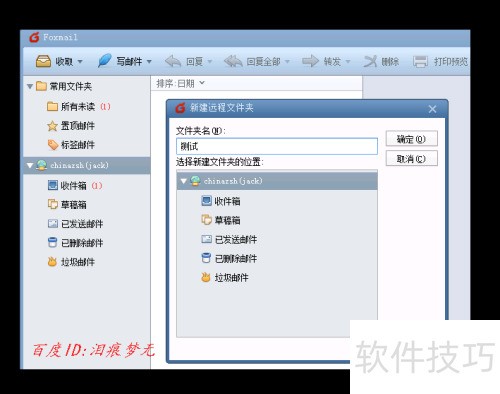Click the 垃圾邮件 icon in the dialog tree
This screenshot has width=500, height=394.
[x=206, y=277]
